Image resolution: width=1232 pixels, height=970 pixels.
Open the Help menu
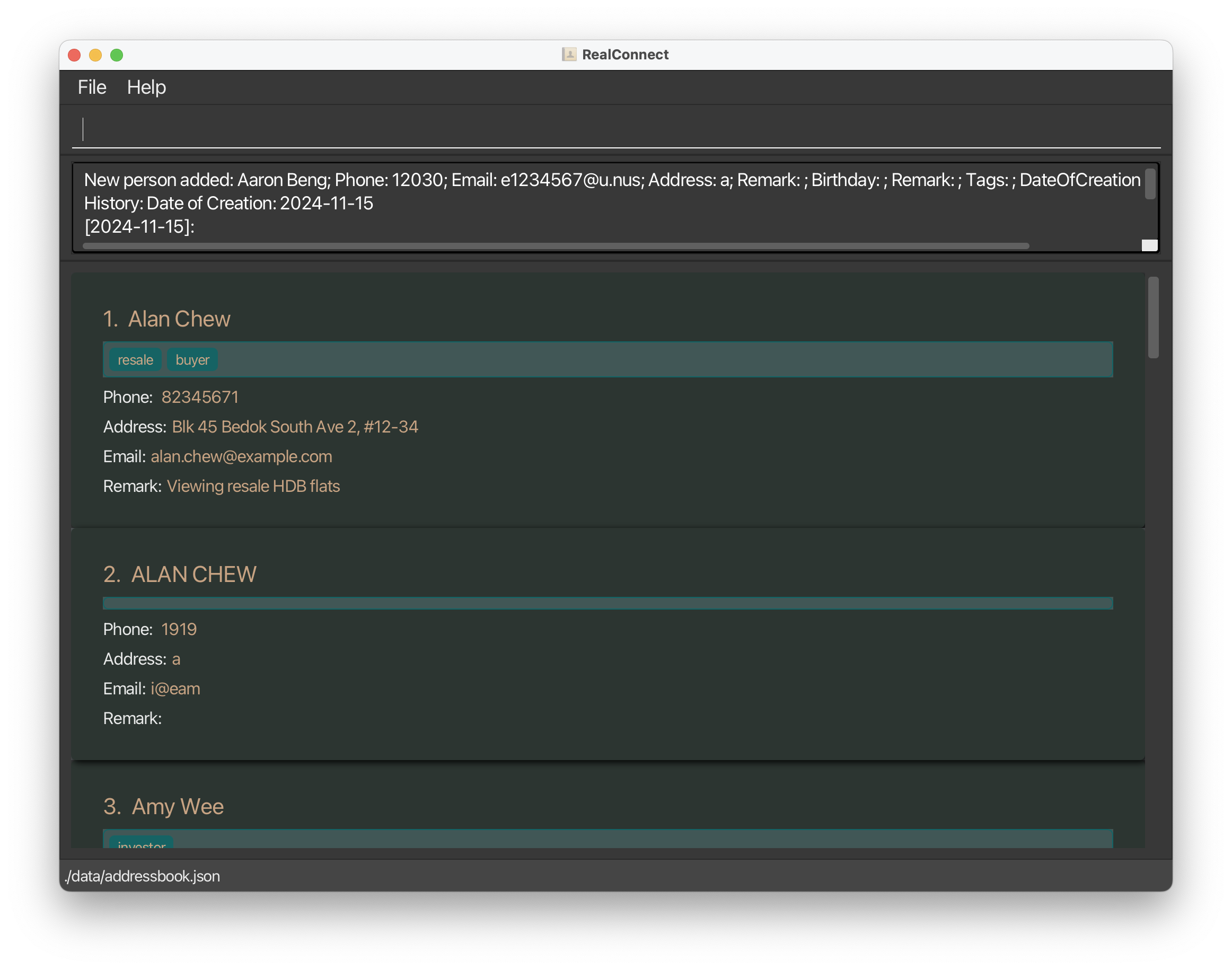tap(146, 87)
